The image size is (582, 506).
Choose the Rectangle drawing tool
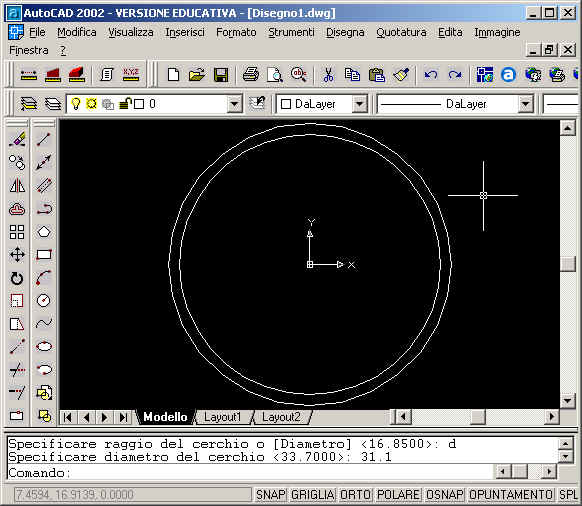tap(43, 255)
